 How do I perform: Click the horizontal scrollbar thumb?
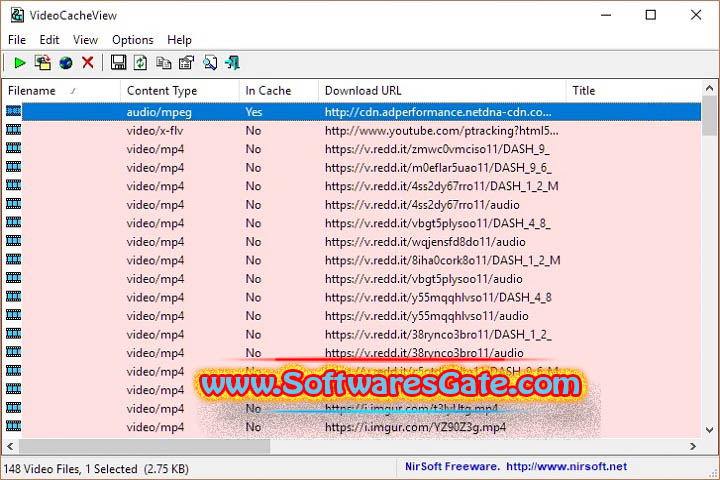144,446
